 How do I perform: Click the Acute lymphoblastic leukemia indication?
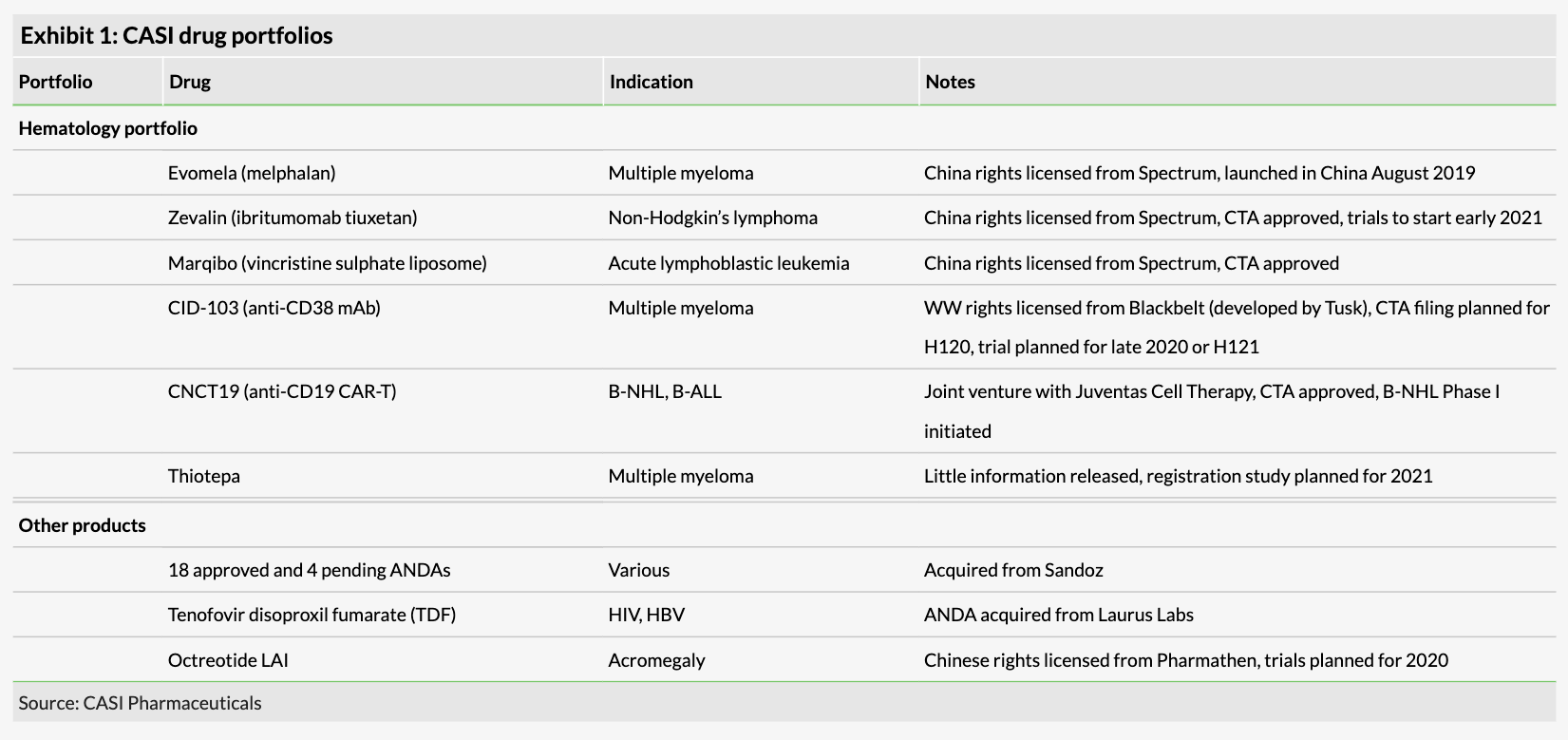tap(728, 263)
